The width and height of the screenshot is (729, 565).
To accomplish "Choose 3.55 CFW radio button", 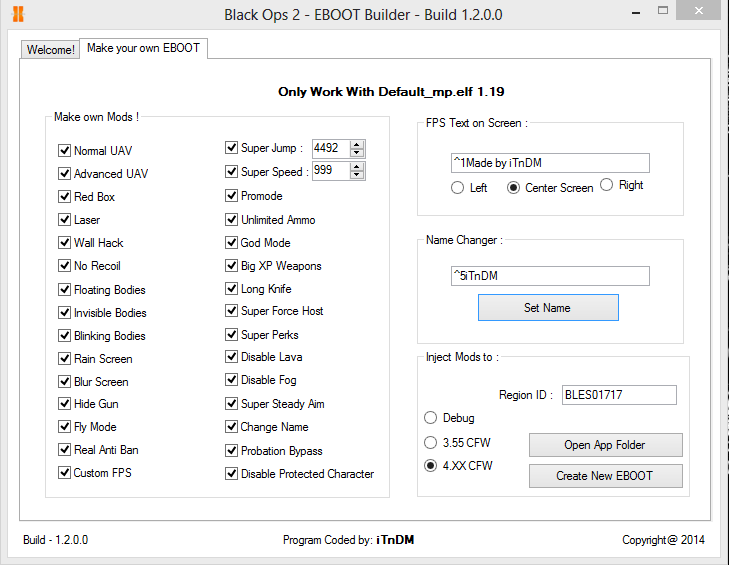I will point(431,442).
